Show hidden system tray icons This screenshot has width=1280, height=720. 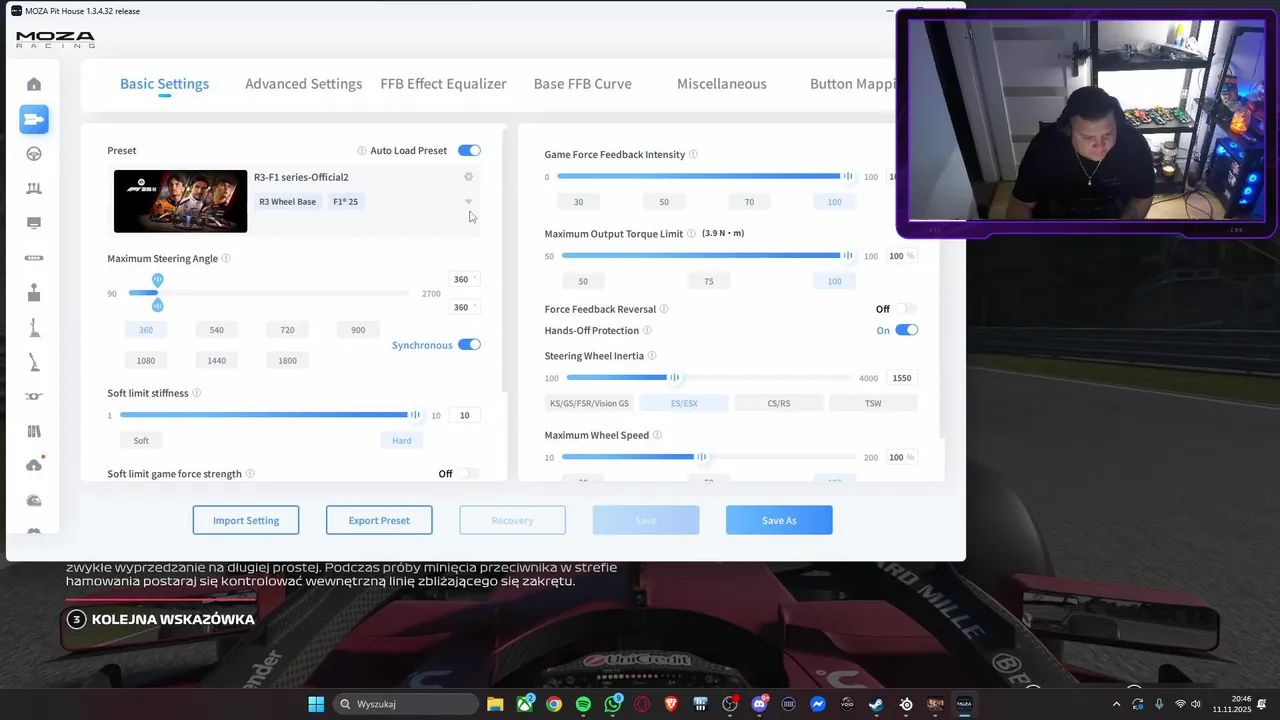(1117, 704)
